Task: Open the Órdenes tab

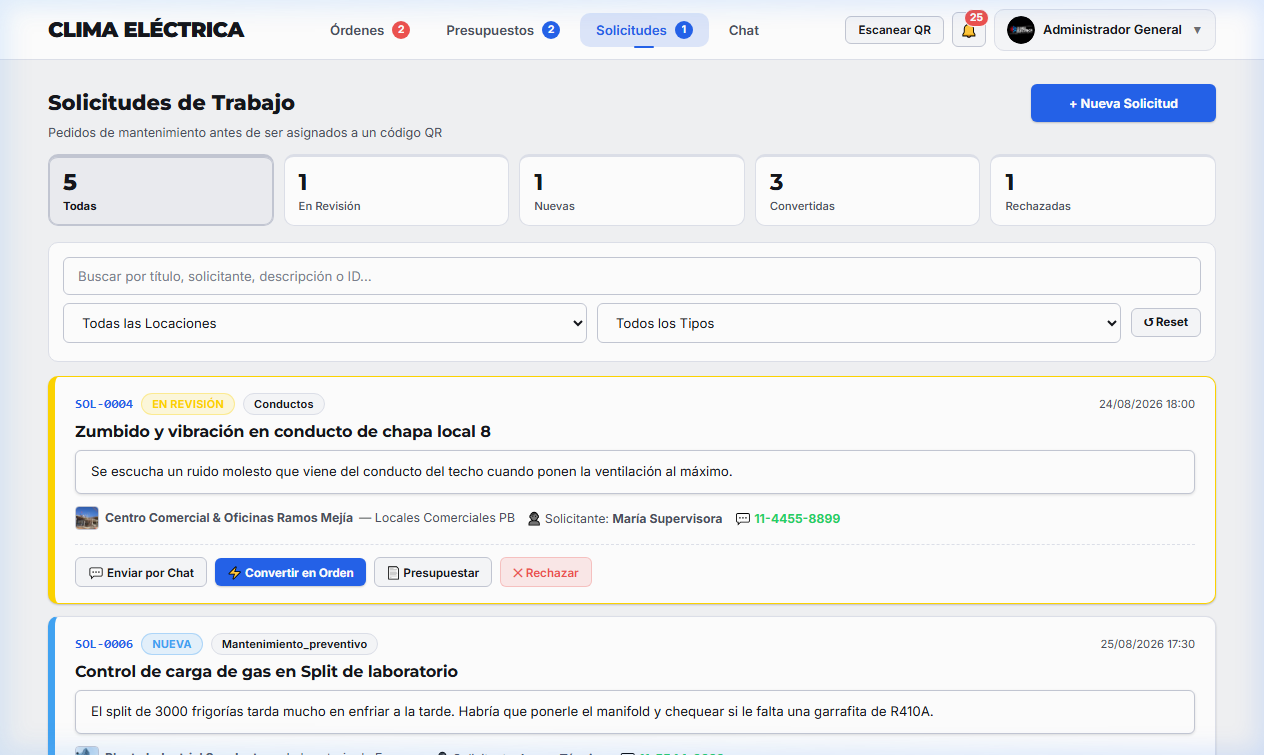Action: click(369, 30)
